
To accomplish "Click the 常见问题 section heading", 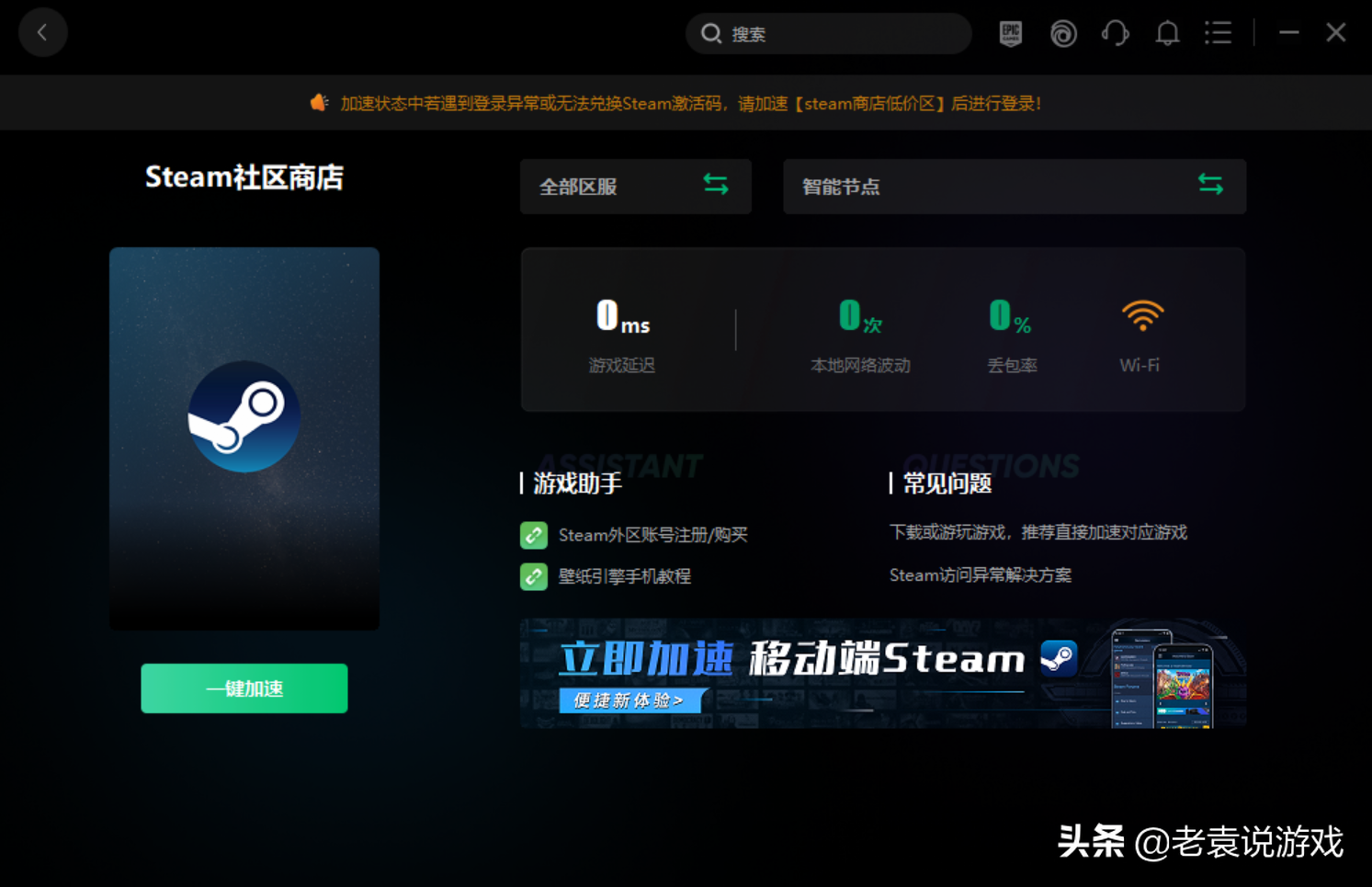I will point(947,483).
